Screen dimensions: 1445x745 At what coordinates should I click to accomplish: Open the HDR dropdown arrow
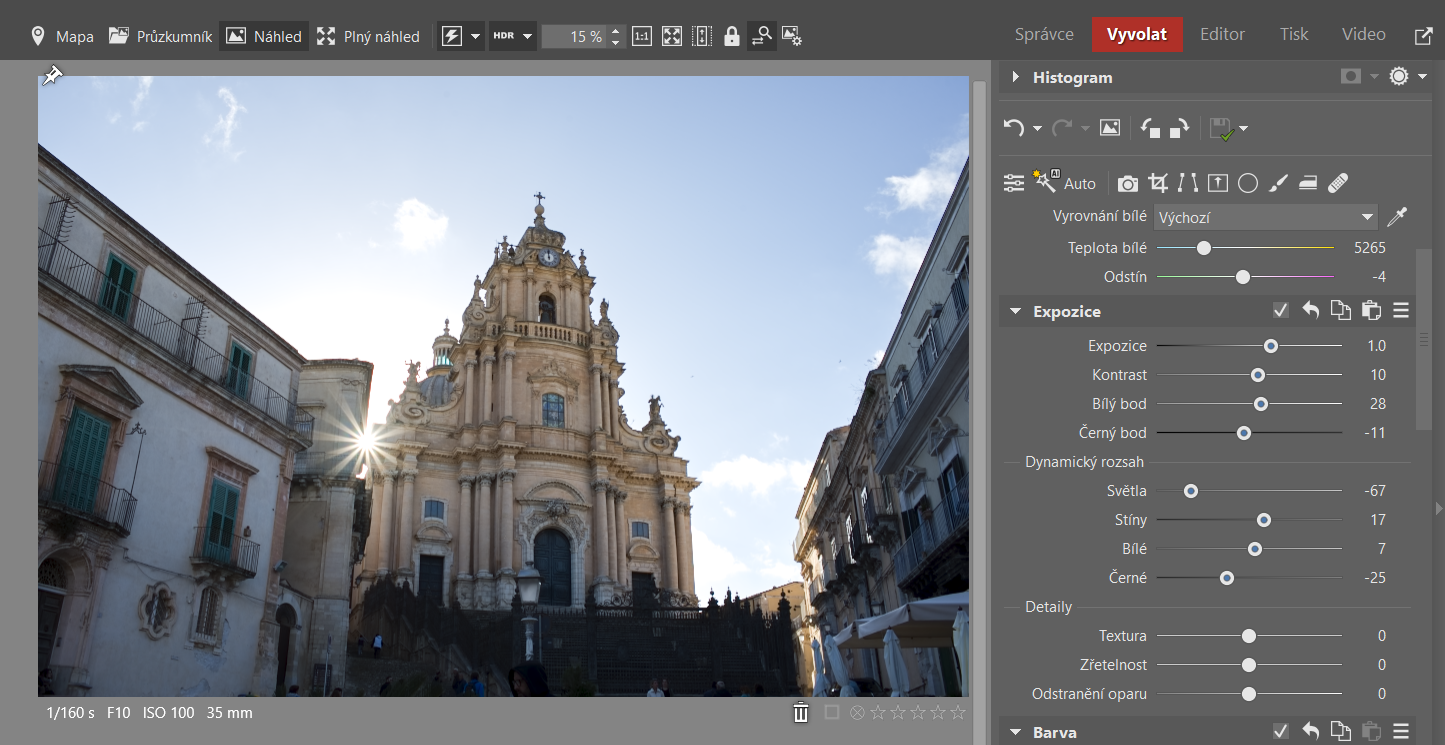click(x=527, y=36)
